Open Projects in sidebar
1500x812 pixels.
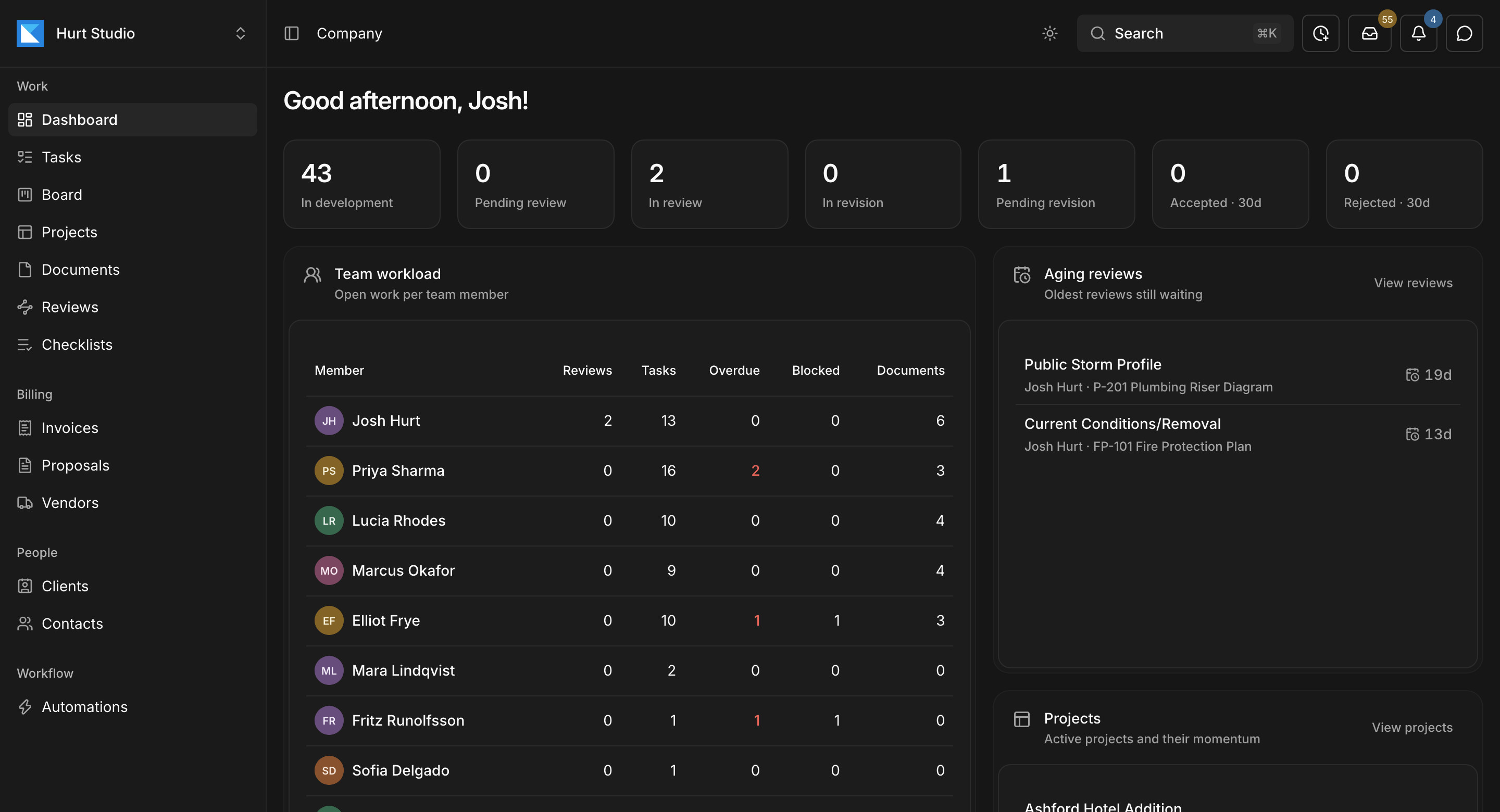[x=133, y=232]
